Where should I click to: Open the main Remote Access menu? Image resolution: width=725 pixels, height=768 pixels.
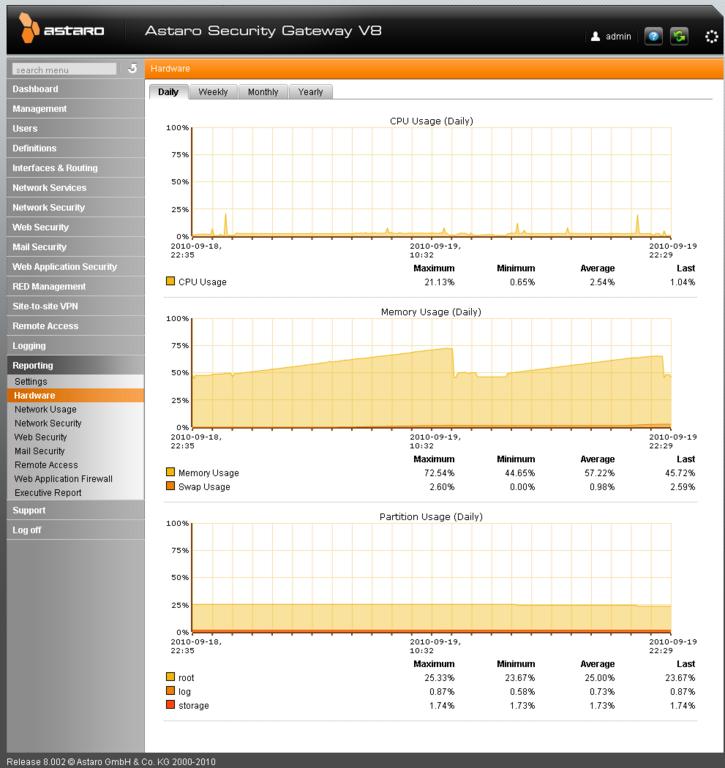pos(75,326)
